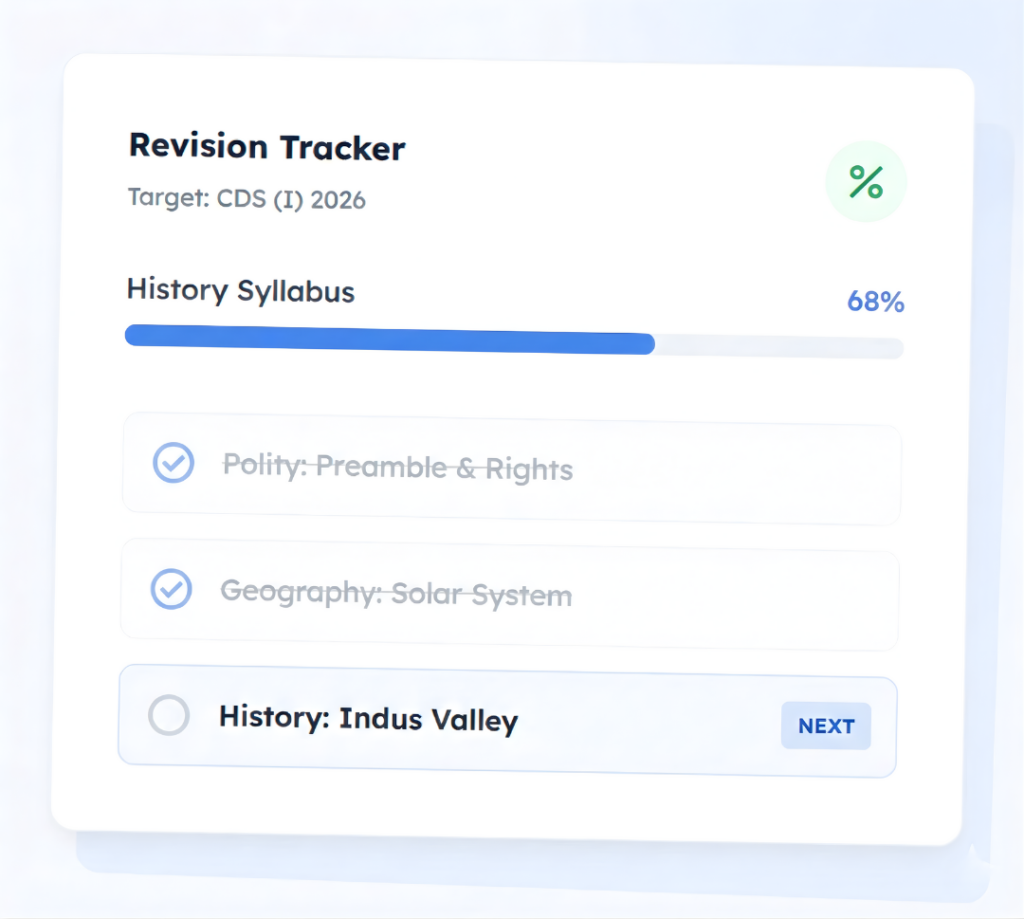Screen dimensions: 1024x919
Task: Click the 2026 year in the target line
Action: 338,200
